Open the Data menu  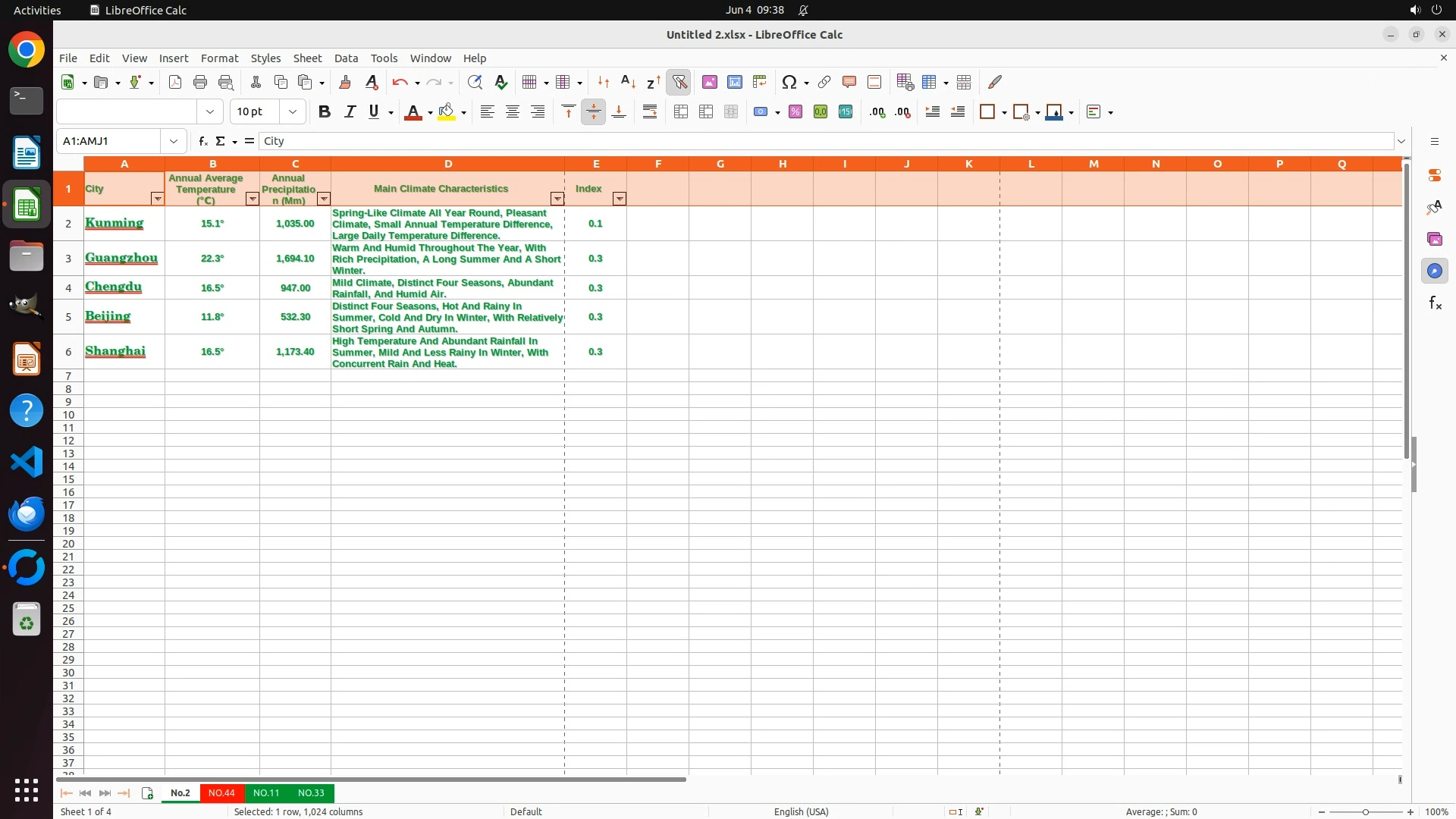click(x=346, y=58)
